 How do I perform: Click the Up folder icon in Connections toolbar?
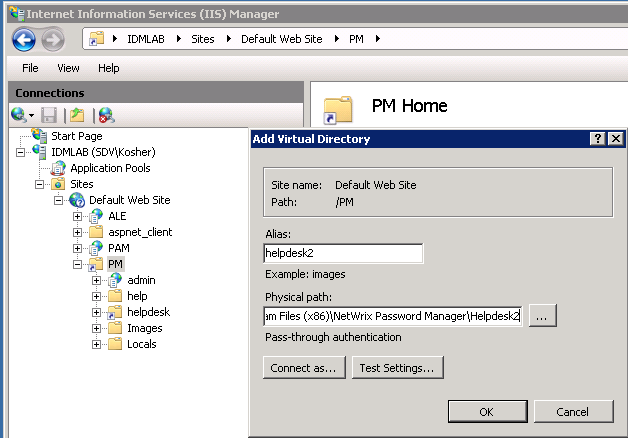(76, 115)
